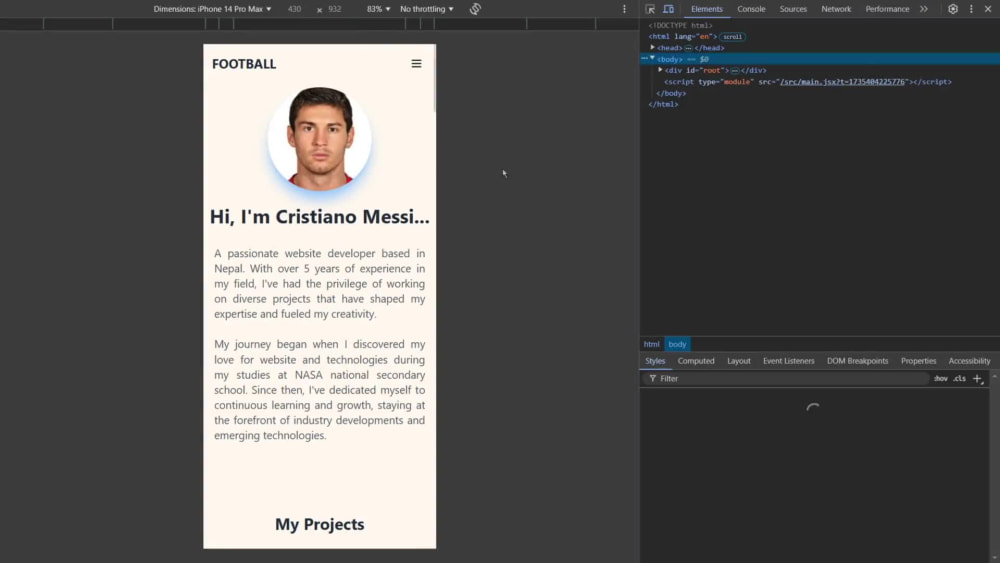Image resolution: width=1000 pixels, height=563 pixels.
Task: Click the body breadcrumb
Action: (677, 344)
